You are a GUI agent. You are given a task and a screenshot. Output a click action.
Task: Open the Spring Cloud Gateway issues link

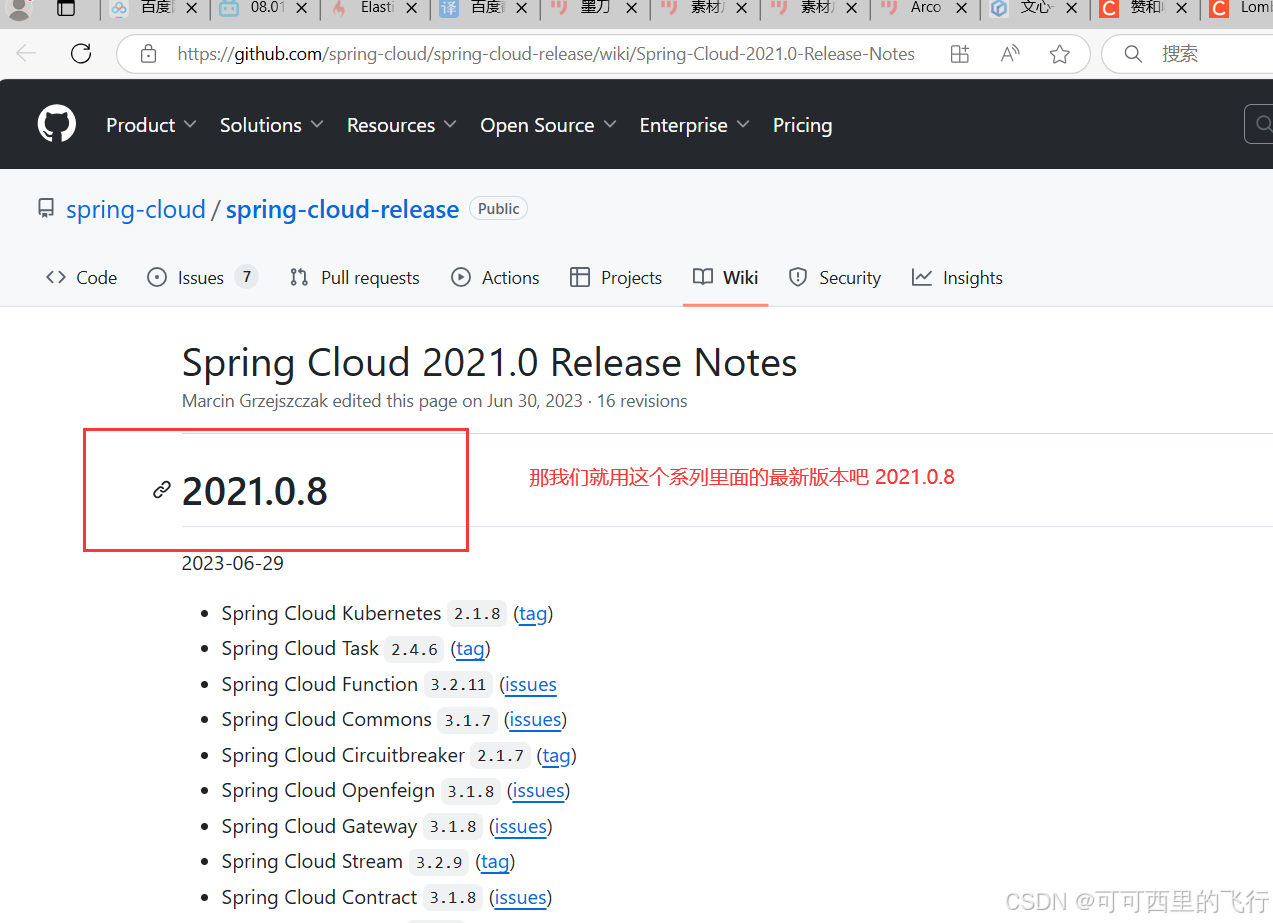[x=521, y=827]
